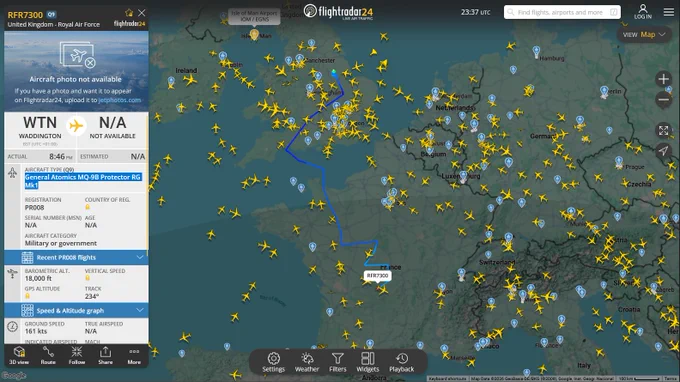Open the hamburger main menu
The width and height of the screenshot is (680, 382).
[669, 12]
